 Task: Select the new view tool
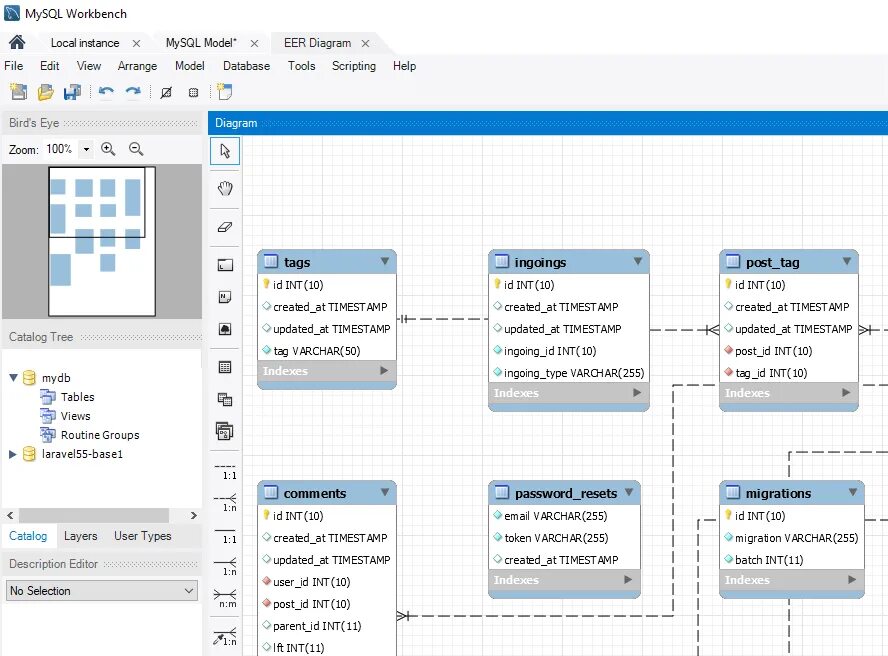coord(225,399)
